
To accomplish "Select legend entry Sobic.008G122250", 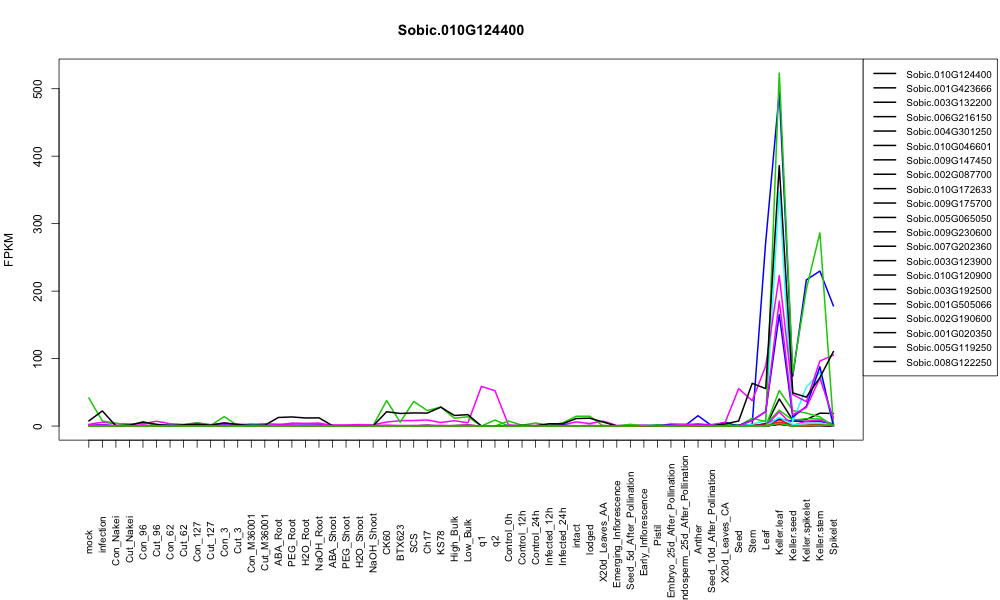I will (948, 362).
